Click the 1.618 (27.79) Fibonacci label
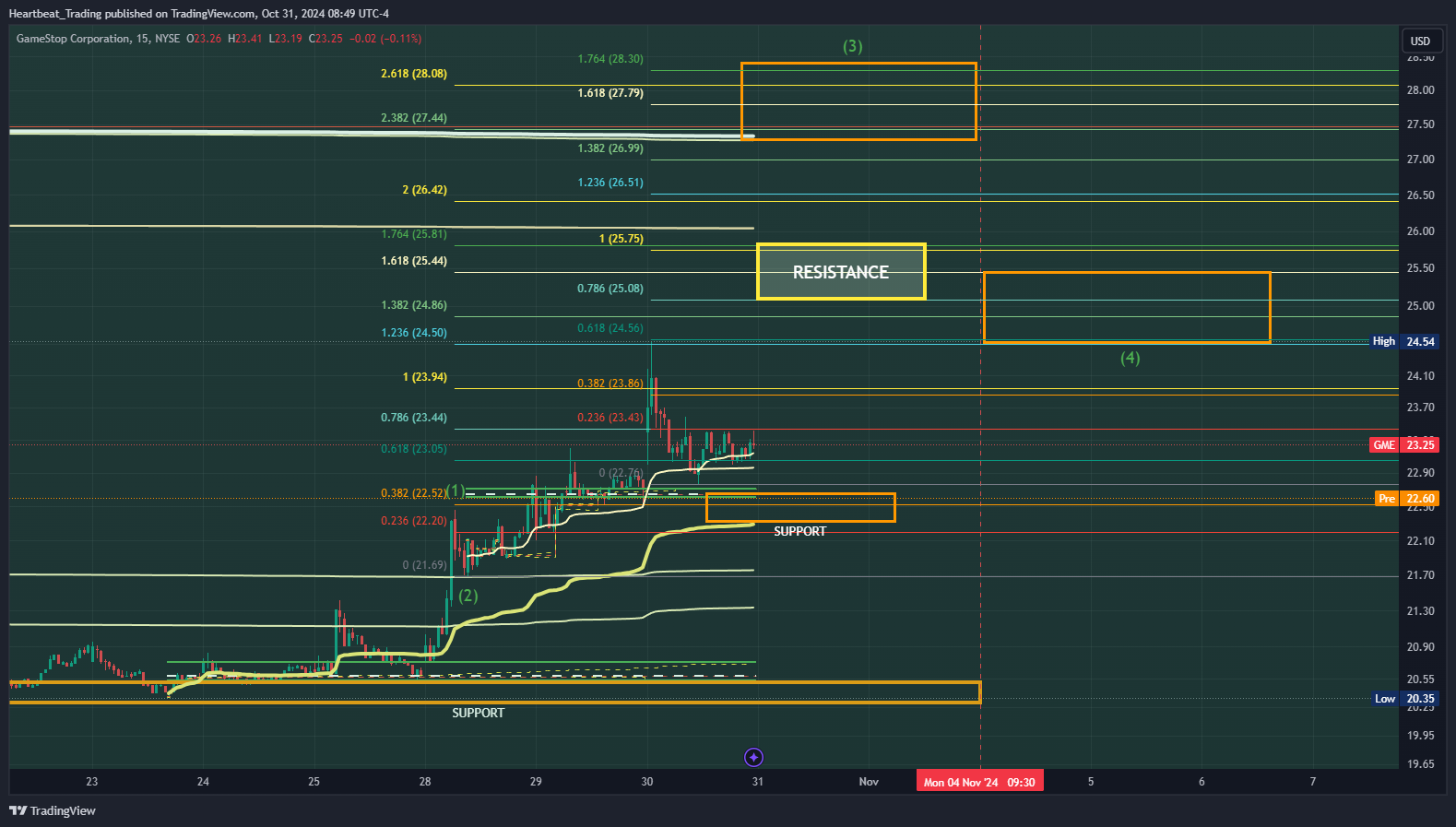This screenshot has width=1456, height=827. [x=610, y=93]
